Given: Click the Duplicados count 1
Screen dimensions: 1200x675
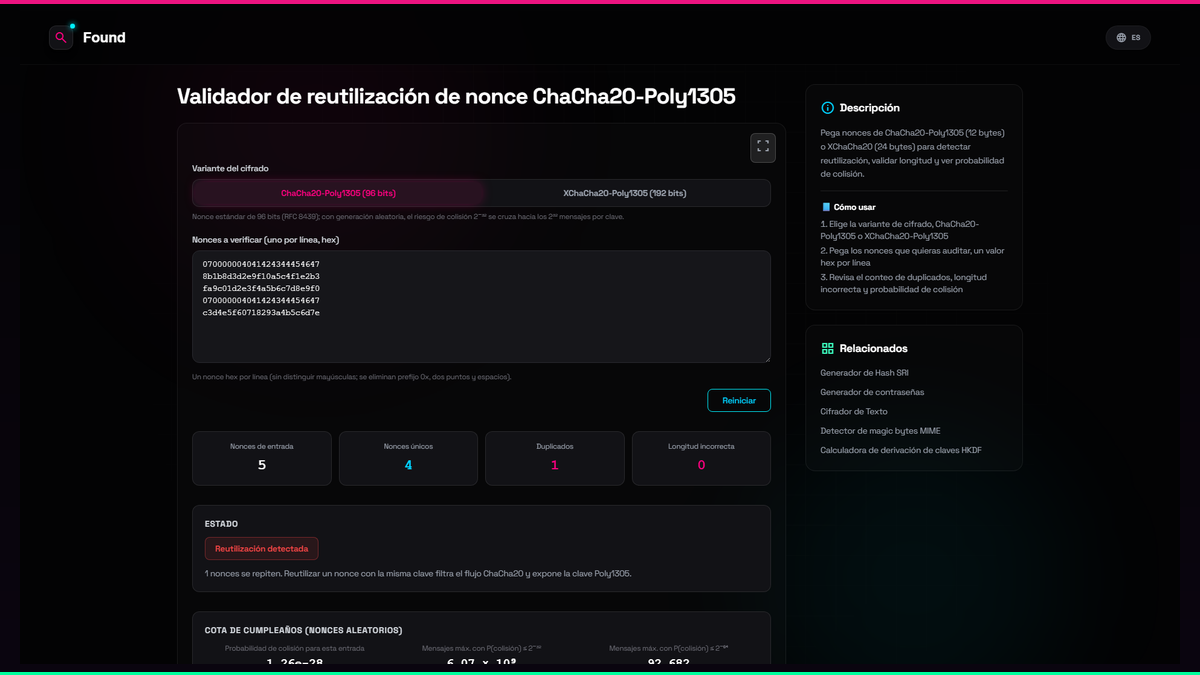Looking at the screenshot, I should pos(555,465).
